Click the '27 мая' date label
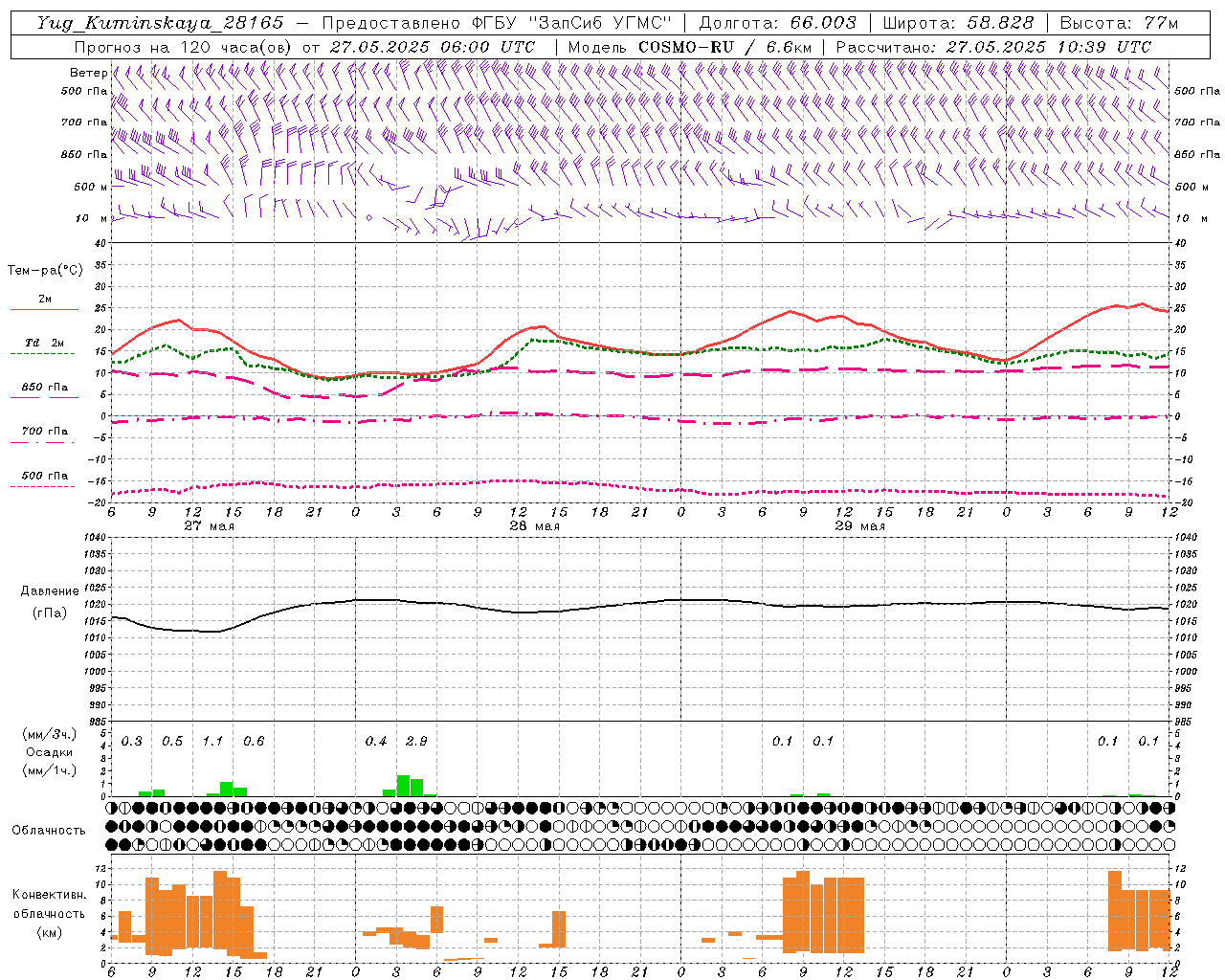 [209, 526]
